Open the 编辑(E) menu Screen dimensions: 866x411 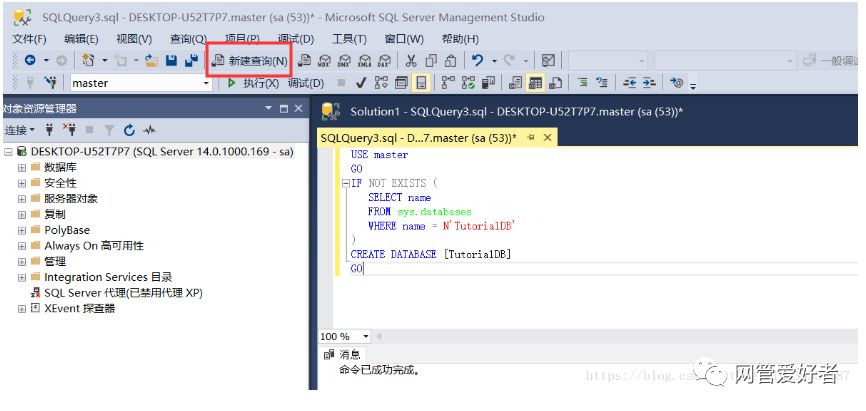pyautogui.click(x=81, y=39)
